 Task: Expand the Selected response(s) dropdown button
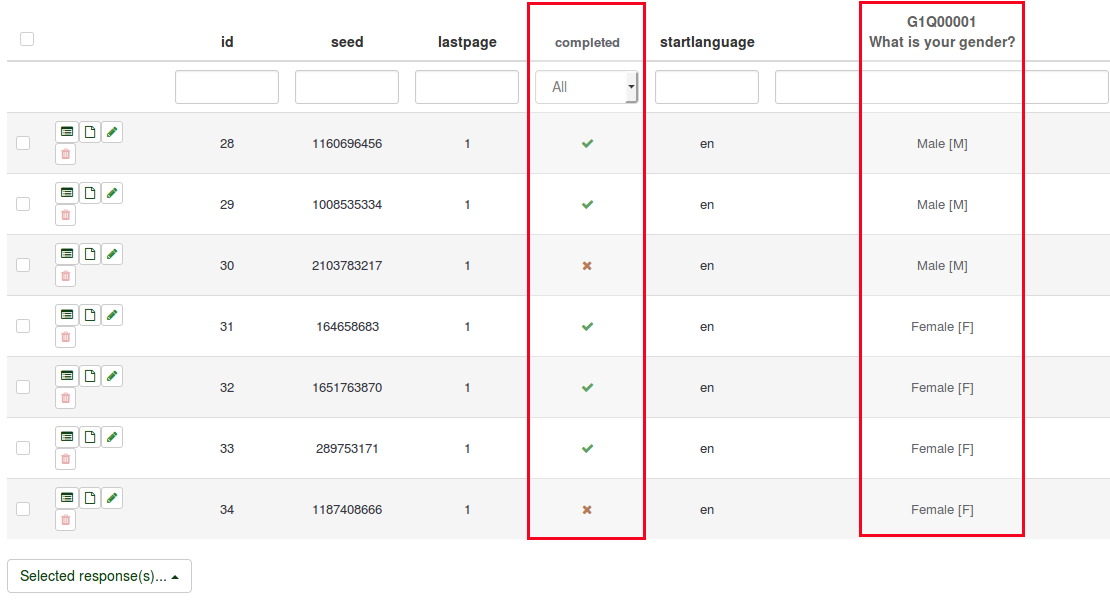(x=99, y=576)
